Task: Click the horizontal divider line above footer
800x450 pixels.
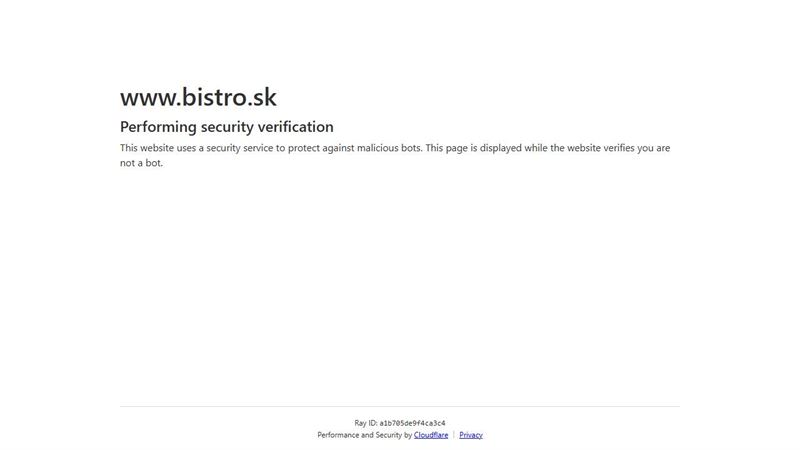Action: coord(400,407)
